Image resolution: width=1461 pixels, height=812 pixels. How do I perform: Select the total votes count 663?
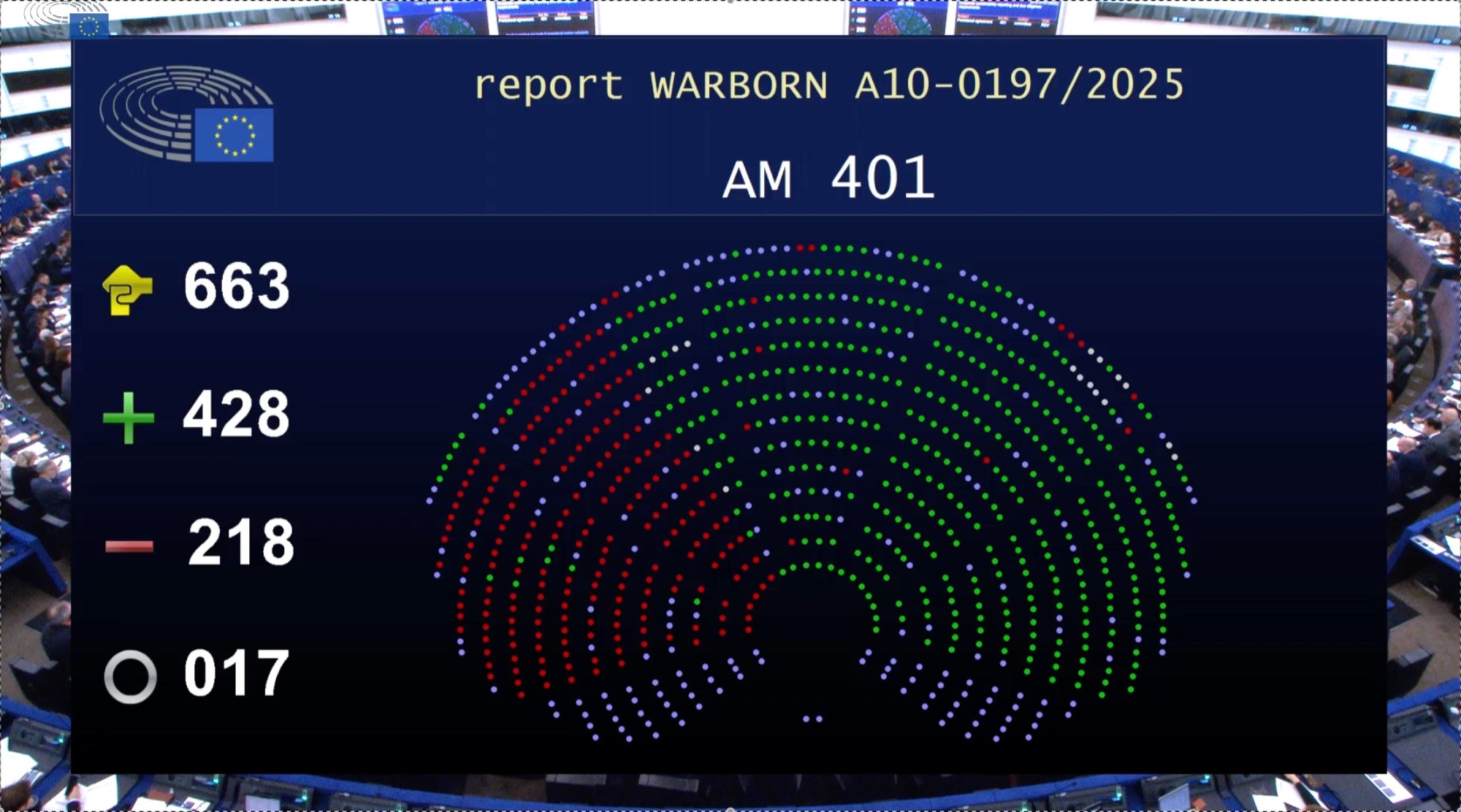pyautogui.click(x=237, y=286)
